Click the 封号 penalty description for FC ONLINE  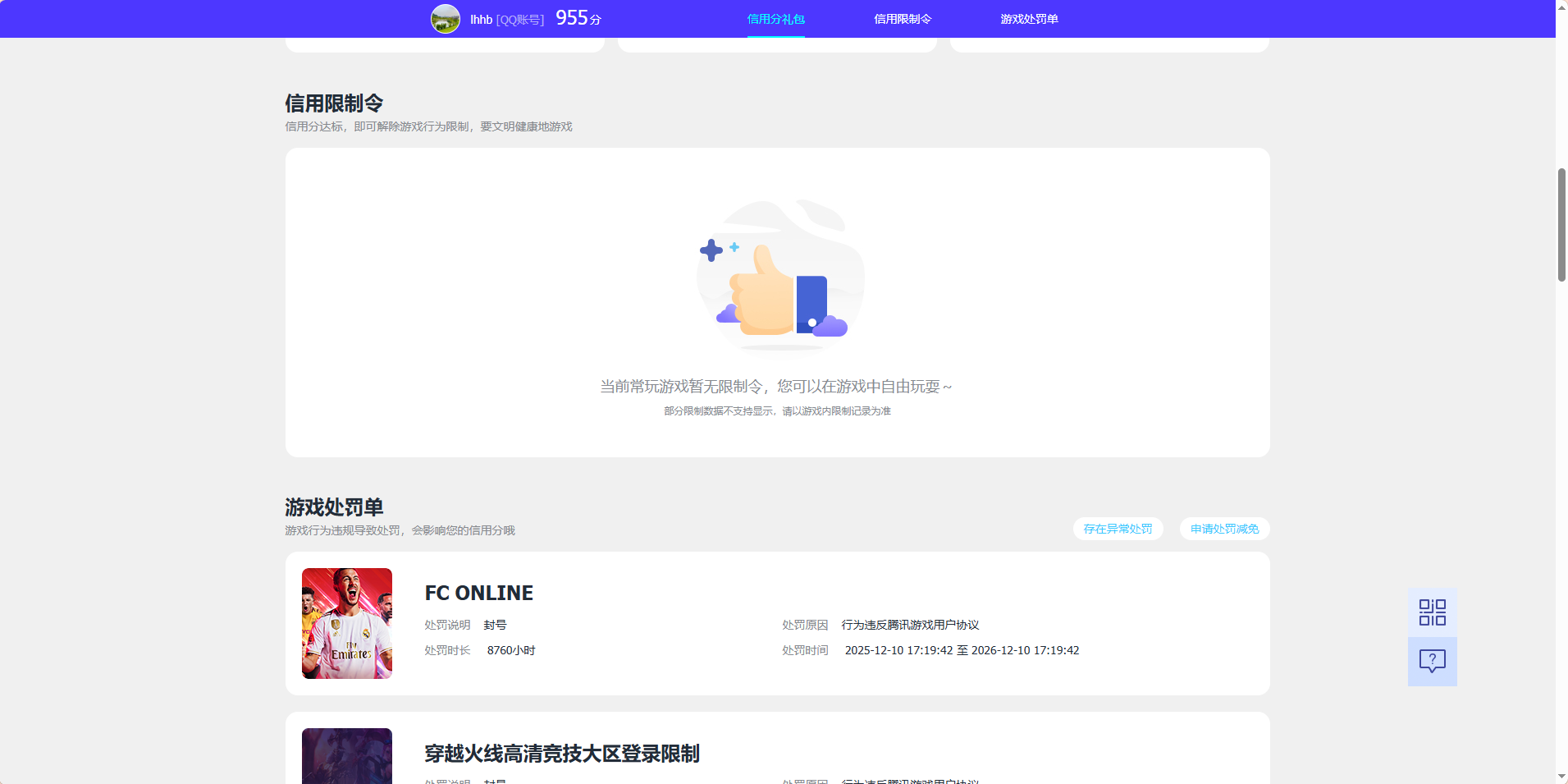tap(495, 625)
